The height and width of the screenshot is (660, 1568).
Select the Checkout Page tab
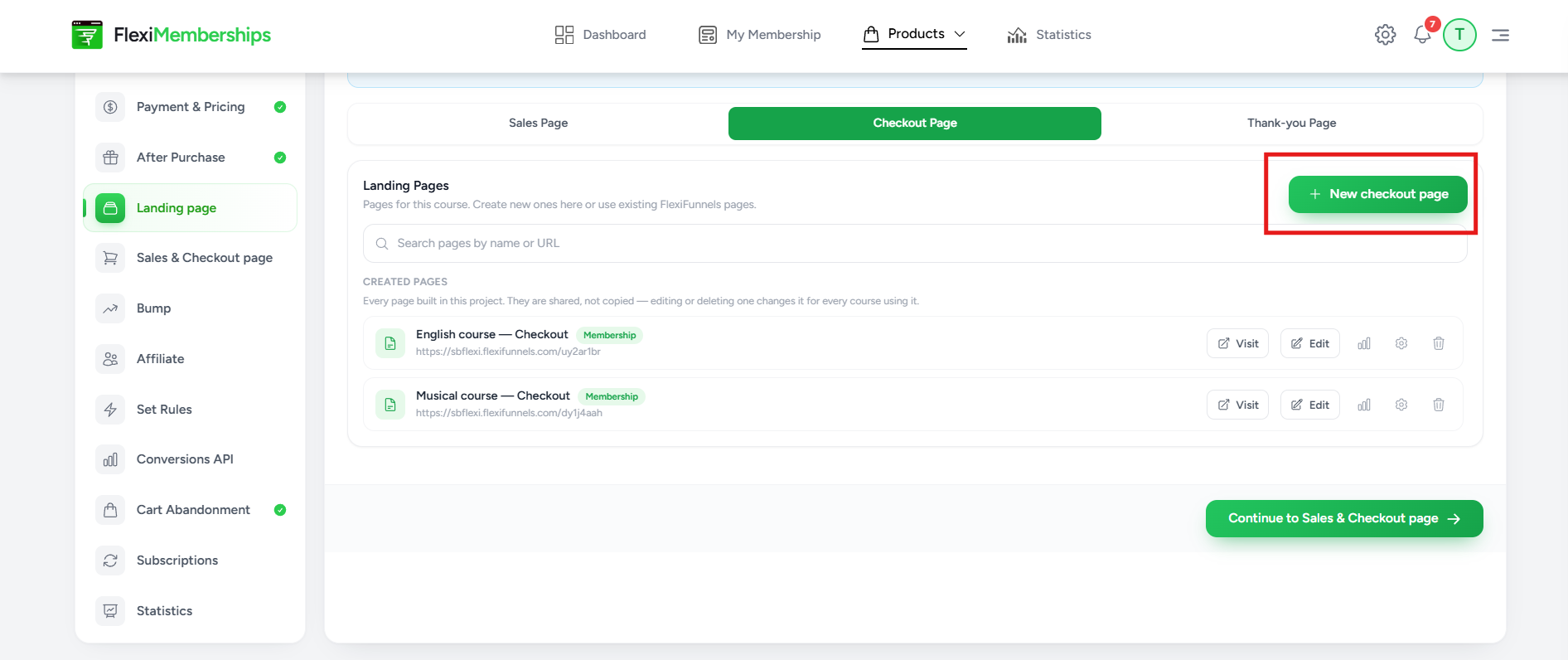coord(915,123)
